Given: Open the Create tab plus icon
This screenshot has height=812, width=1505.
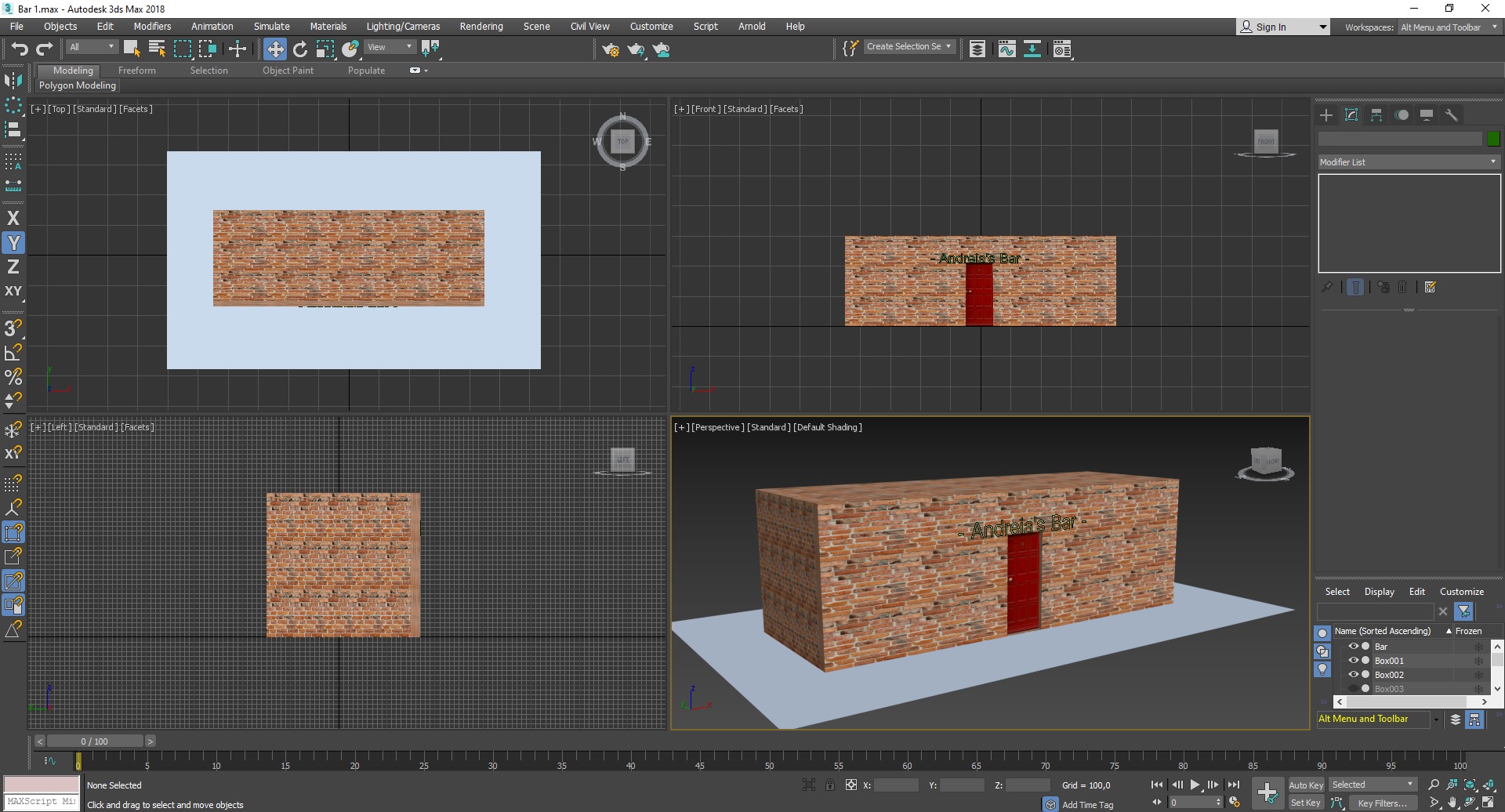Looking at the screenshot, I should (x=1326, y=115).
